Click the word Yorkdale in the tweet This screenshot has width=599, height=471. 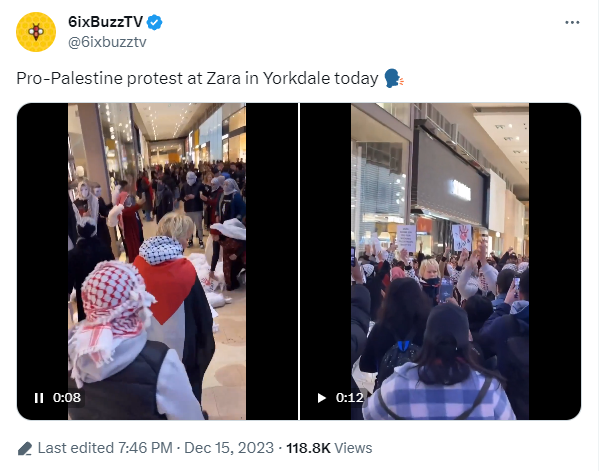[296, 78]
